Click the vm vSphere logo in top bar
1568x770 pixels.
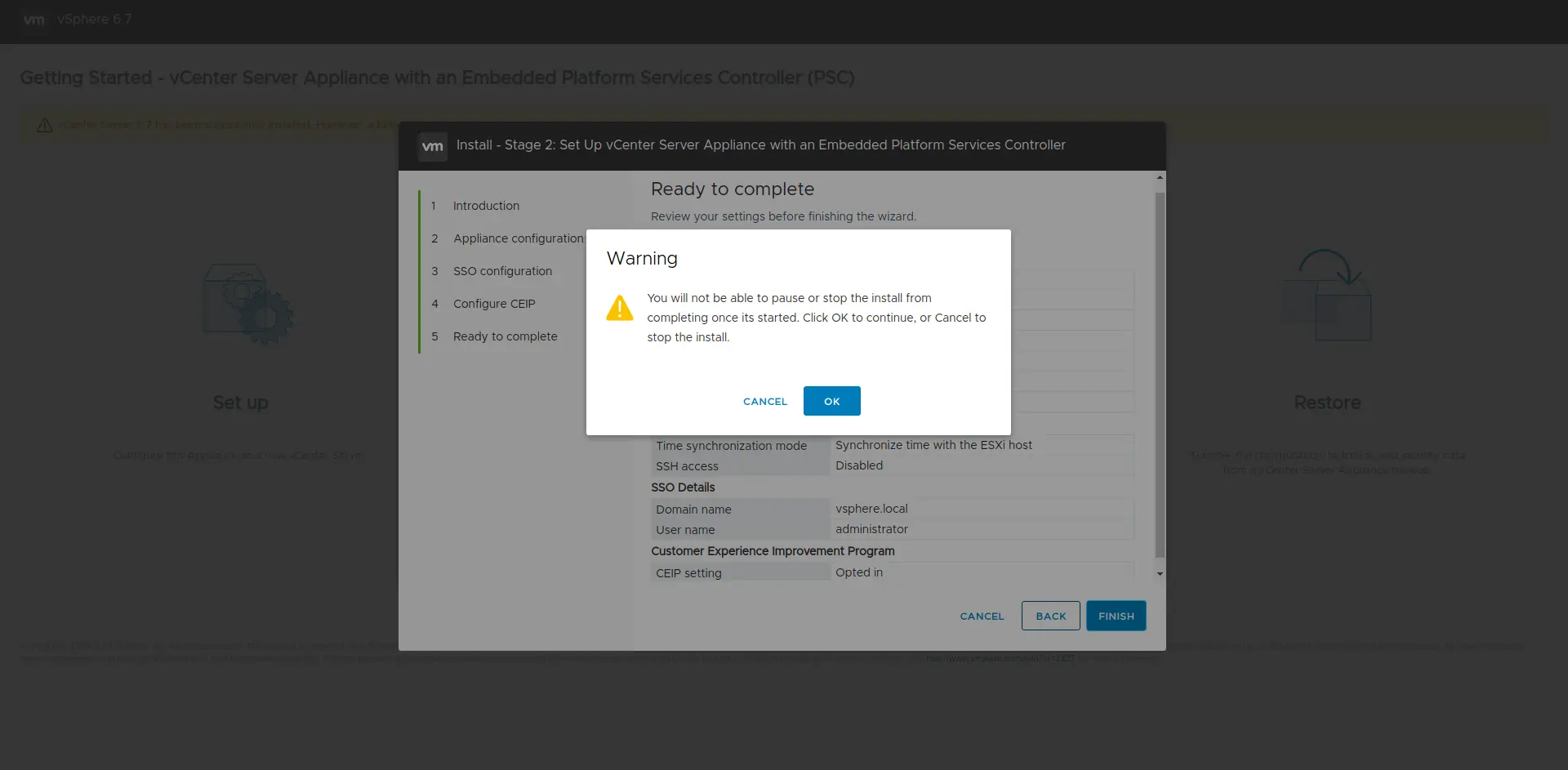pyautogui.click(x=34, y=20)
